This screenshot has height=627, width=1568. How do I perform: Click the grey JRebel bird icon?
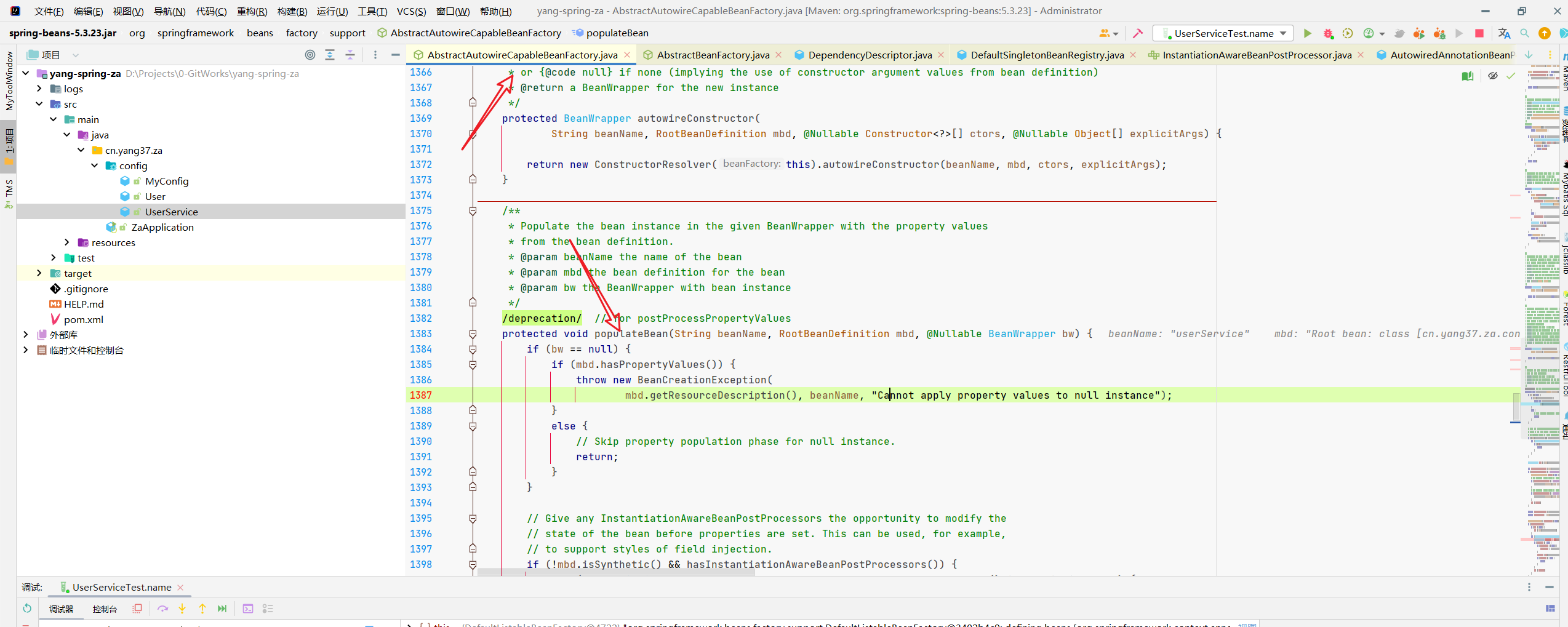point(1399,33)
